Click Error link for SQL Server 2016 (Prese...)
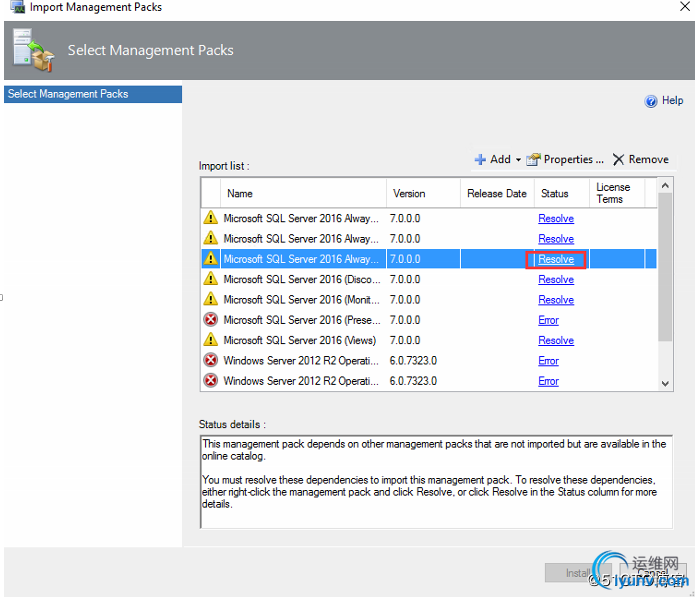The height and width of the screenshot is (597, 695). (548, 320)
